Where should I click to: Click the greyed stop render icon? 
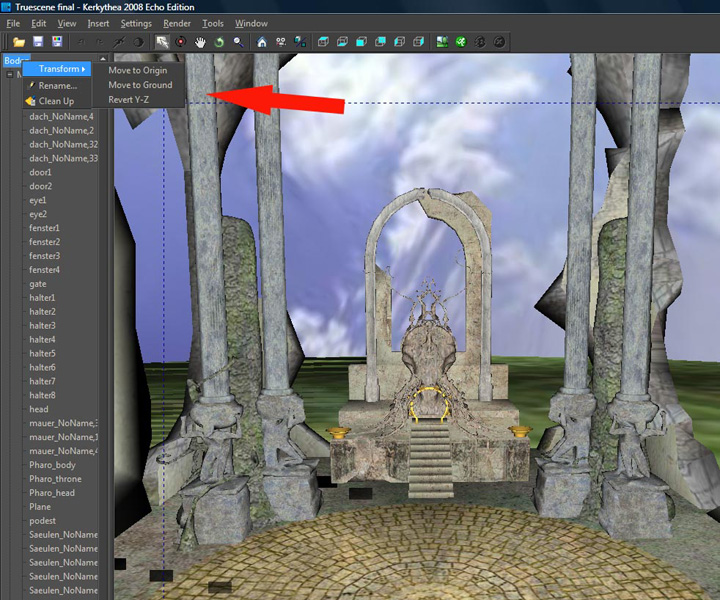499,42
